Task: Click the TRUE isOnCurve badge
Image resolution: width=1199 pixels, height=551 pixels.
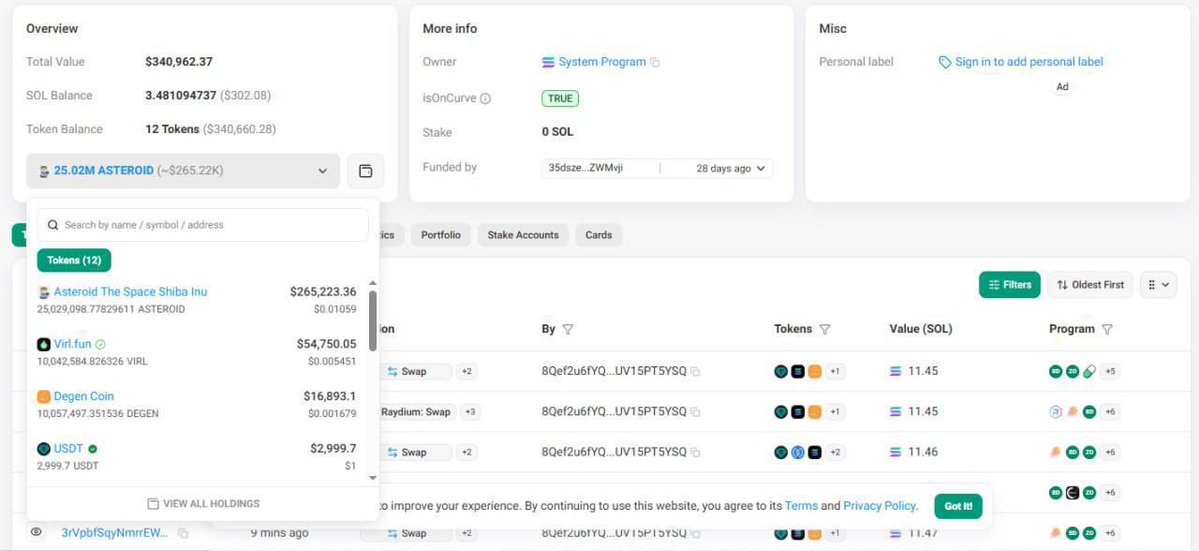Action: [x=561, y=99]
